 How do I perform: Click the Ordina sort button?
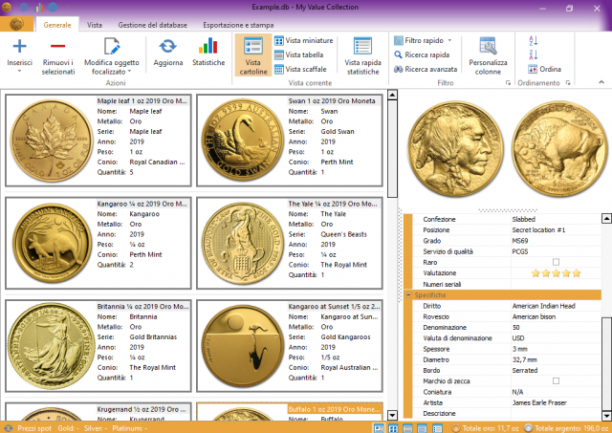pyautogui.click(x=544, y=69)
